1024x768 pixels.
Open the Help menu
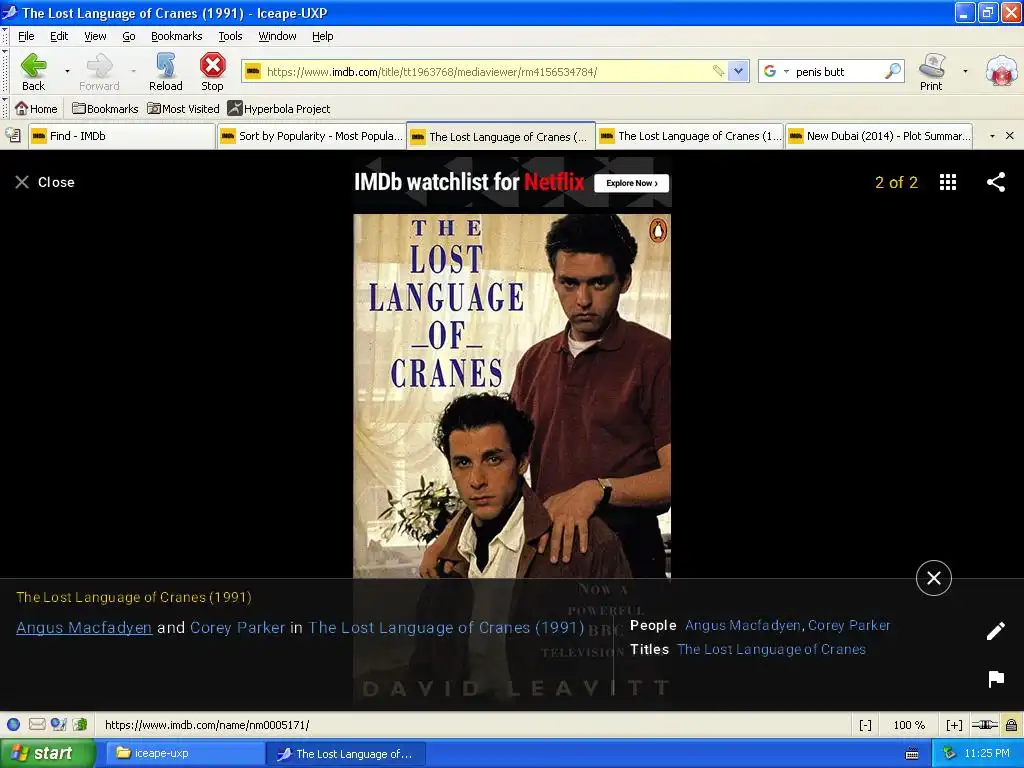coord(323,36)
